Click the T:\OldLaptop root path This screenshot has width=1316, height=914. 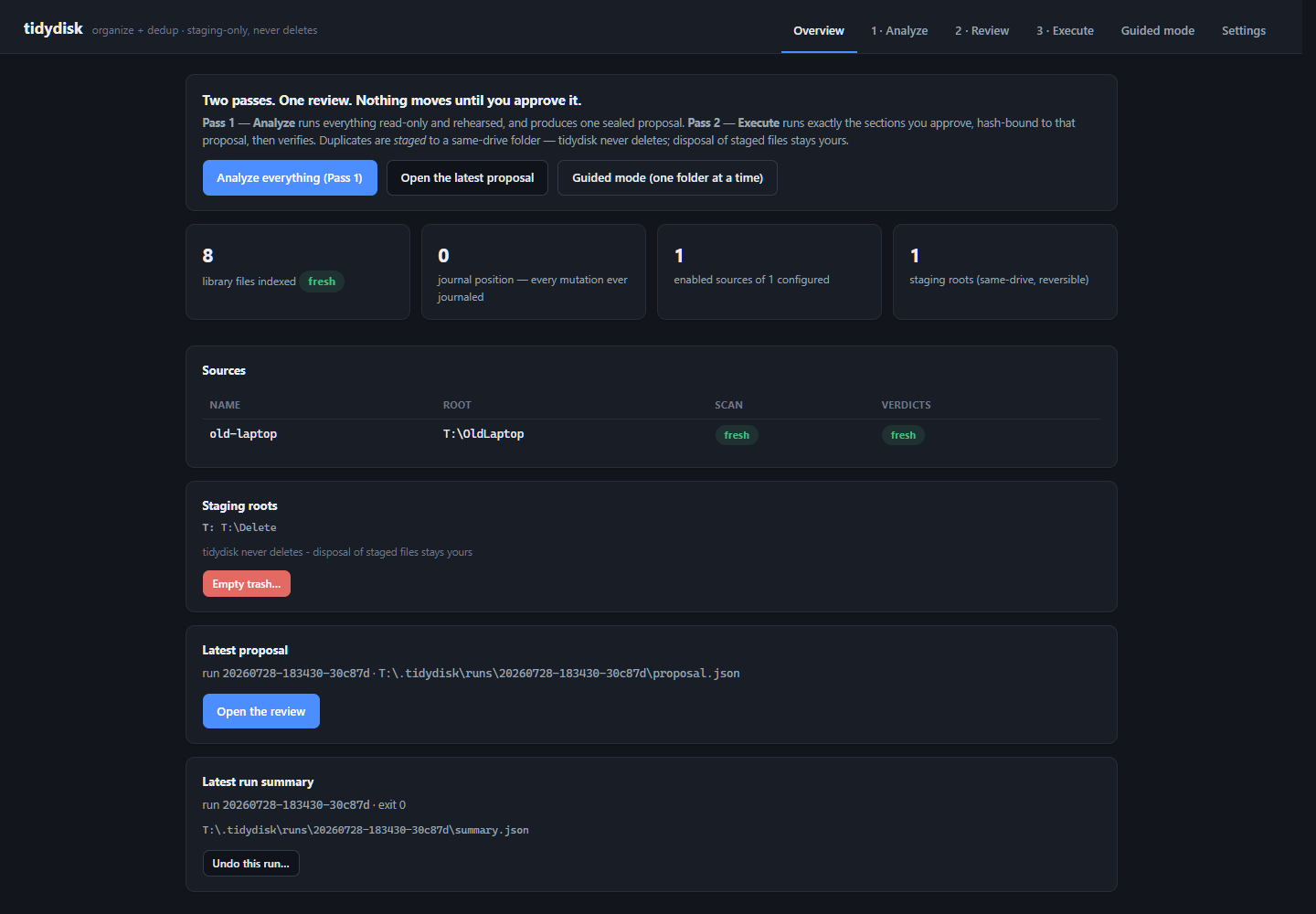(x=483, y=434)
